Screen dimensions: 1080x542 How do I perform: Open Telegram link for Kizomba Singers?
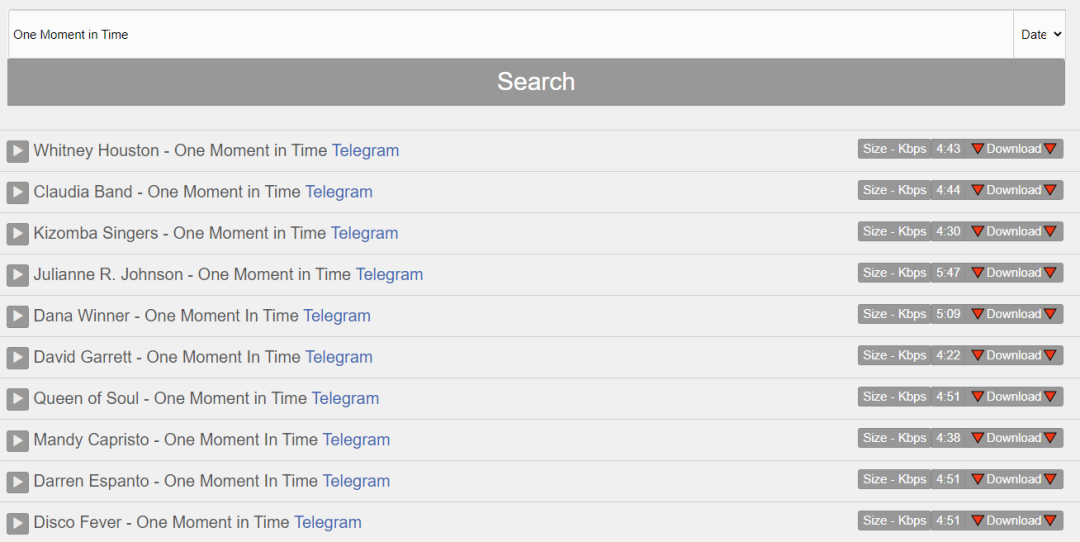click(364, 233)
